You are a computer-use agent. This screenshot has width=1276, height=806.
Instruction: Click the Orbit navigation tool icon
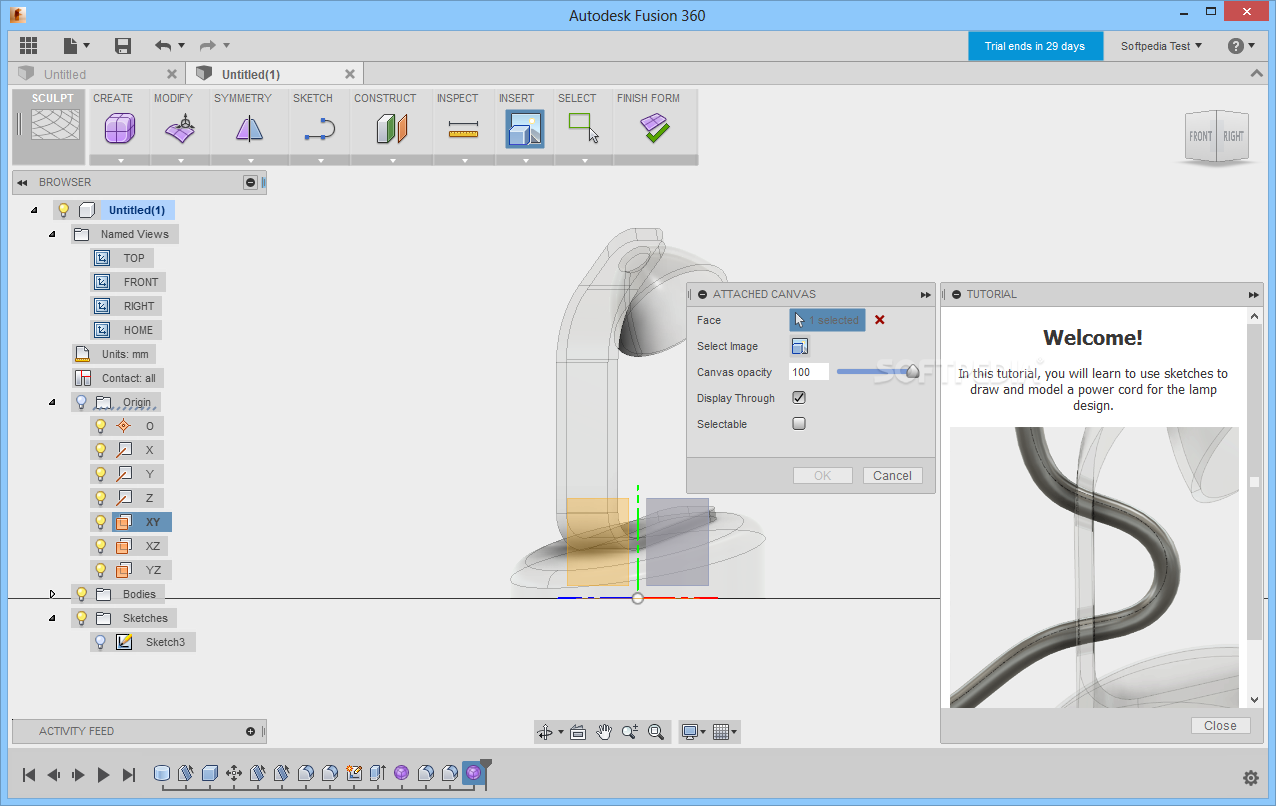tap(545, 732)
